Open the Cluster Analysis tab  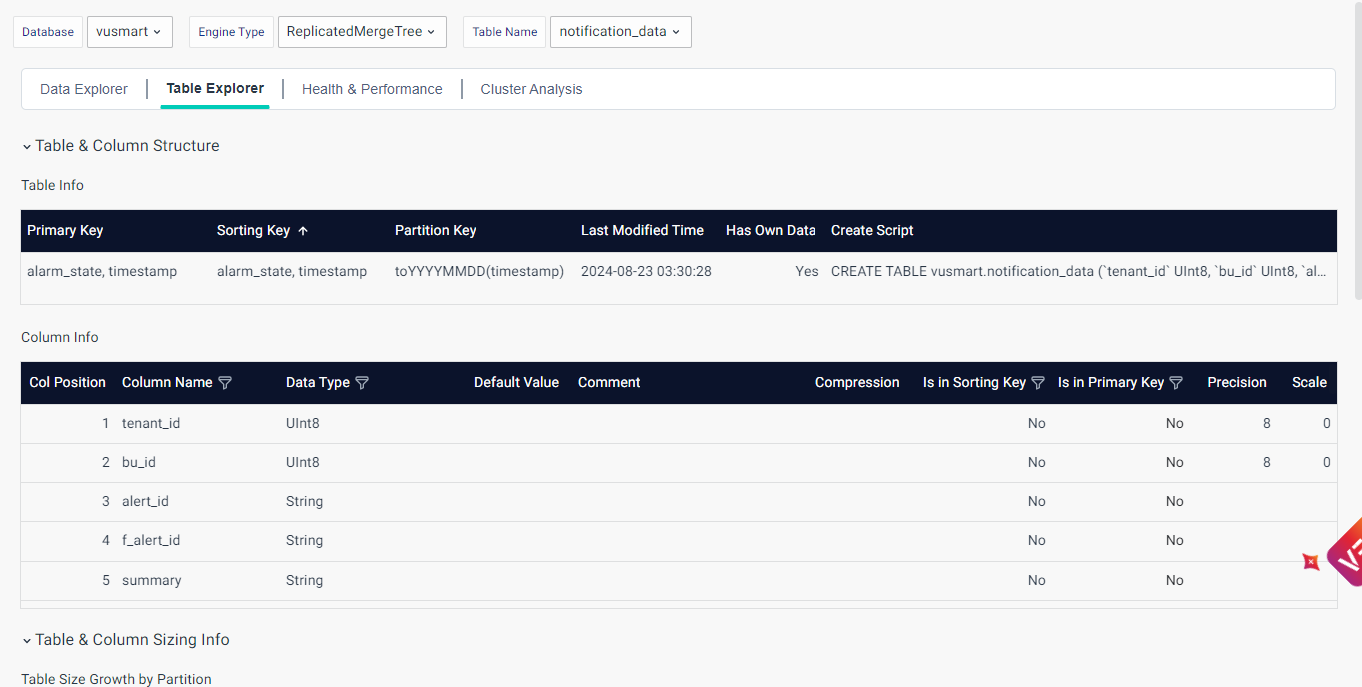(531, 89)
